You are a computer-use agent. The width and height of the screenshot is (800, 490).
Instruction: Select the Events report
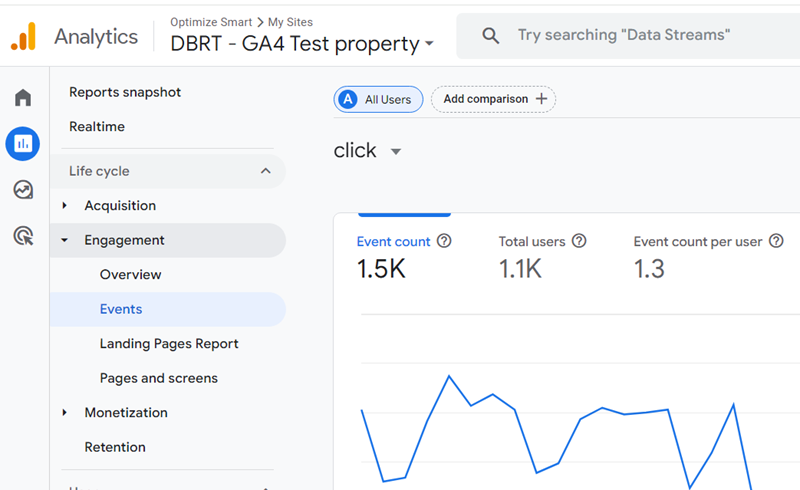click(168, 309)
